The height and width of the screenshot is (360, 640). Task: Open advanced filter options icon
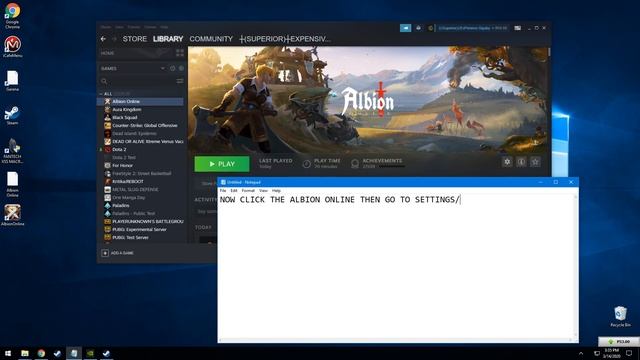(x=180, y=81)
